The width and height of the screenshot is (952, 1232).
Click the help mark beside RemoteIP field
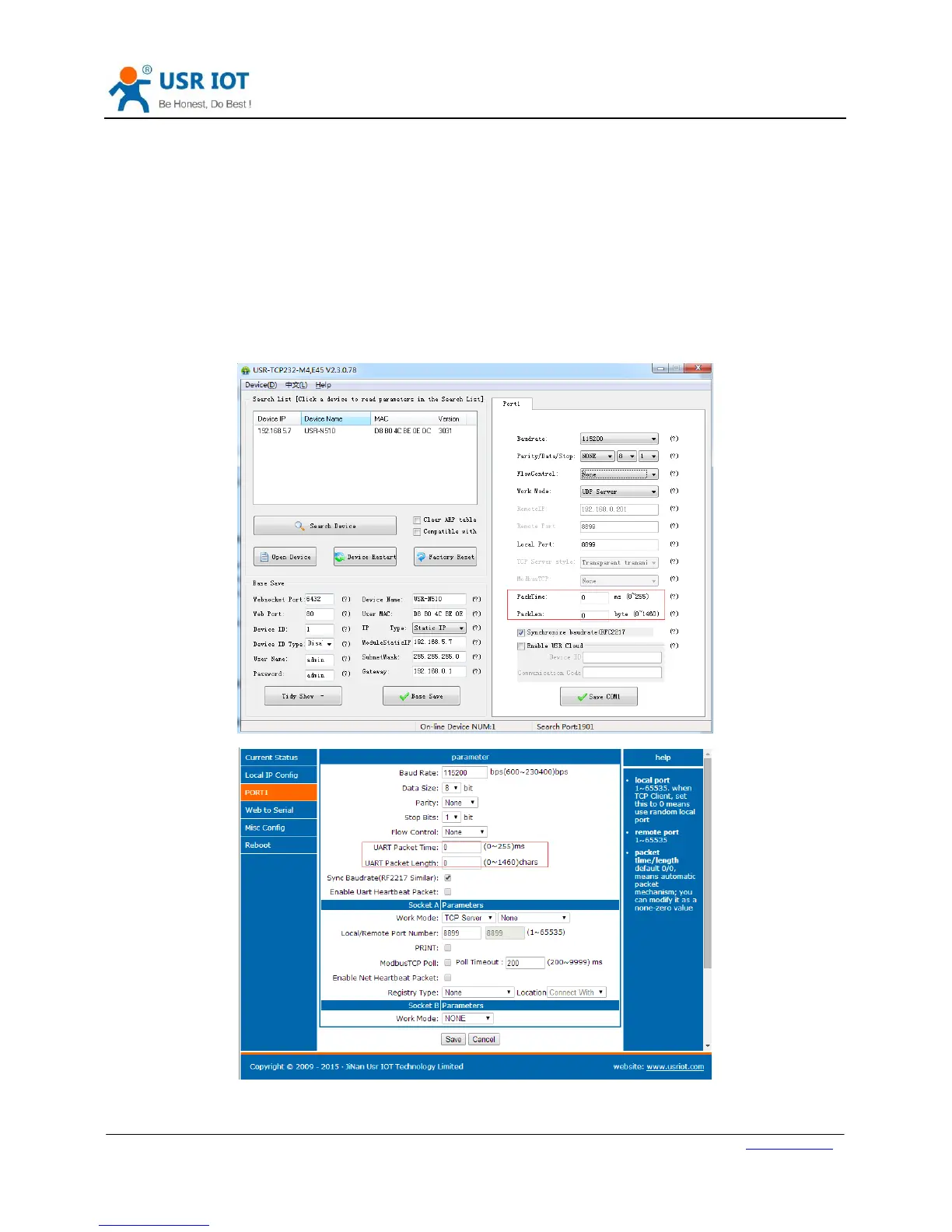pyautogui.click(x=674, y=509)
